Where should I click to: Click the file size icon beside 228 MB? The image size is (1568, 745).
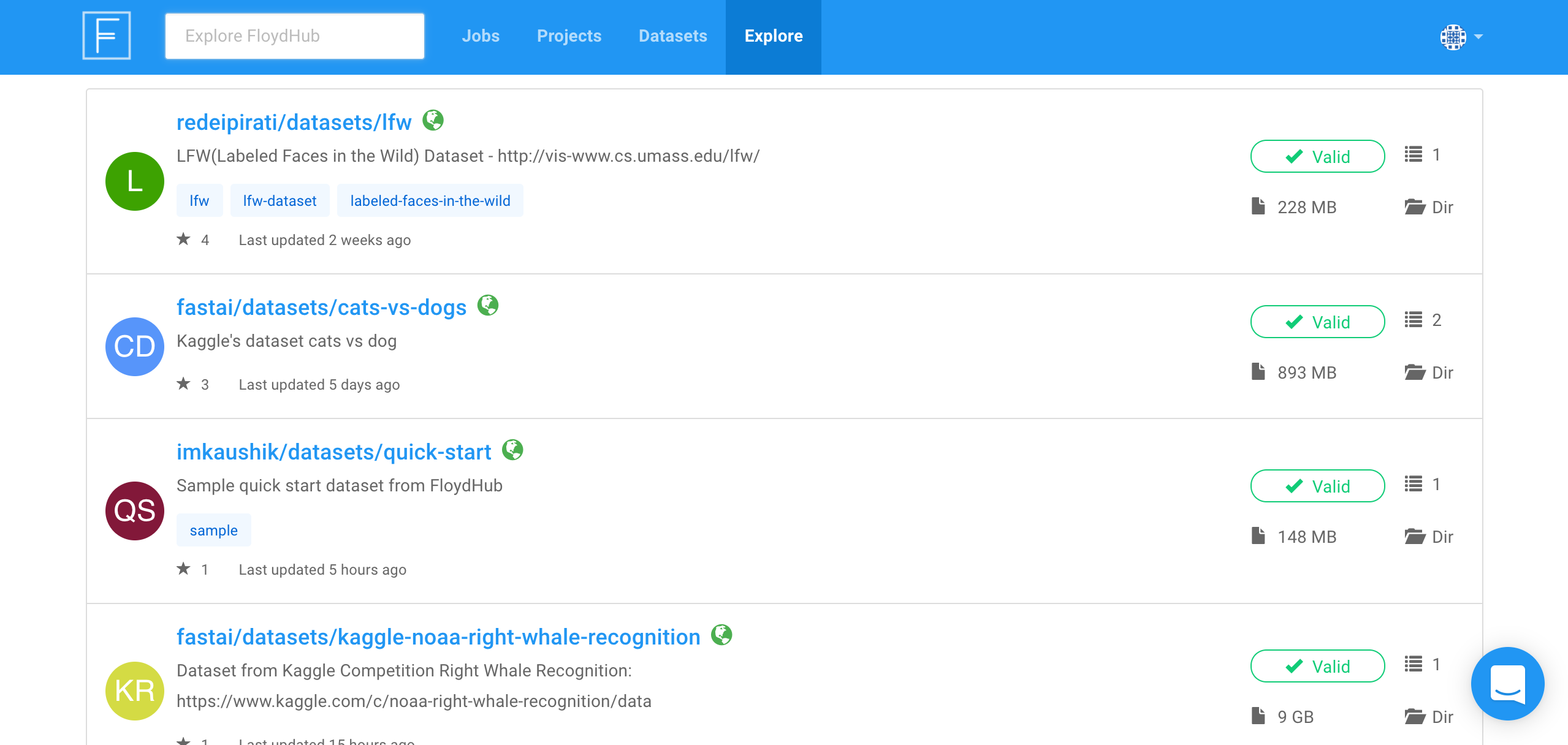pyautogui.click(x=1258, y=206)
